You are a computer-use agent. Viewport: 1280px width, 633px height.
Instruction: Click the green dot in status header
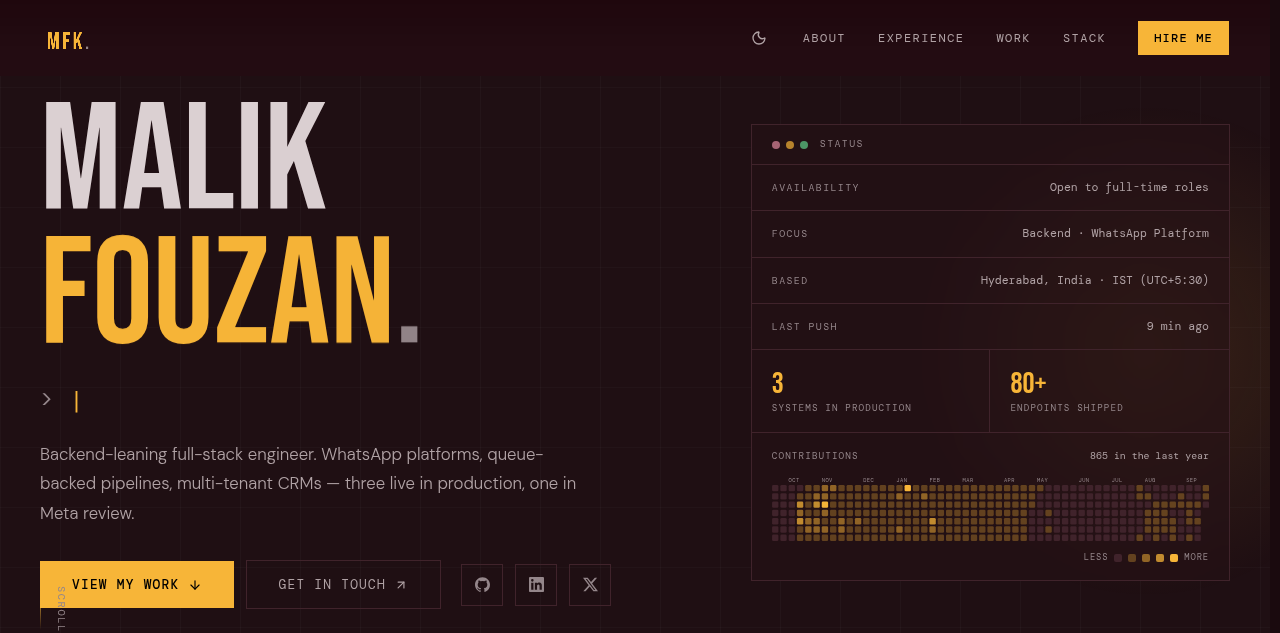pyautogui.click(x=804, y=145)
